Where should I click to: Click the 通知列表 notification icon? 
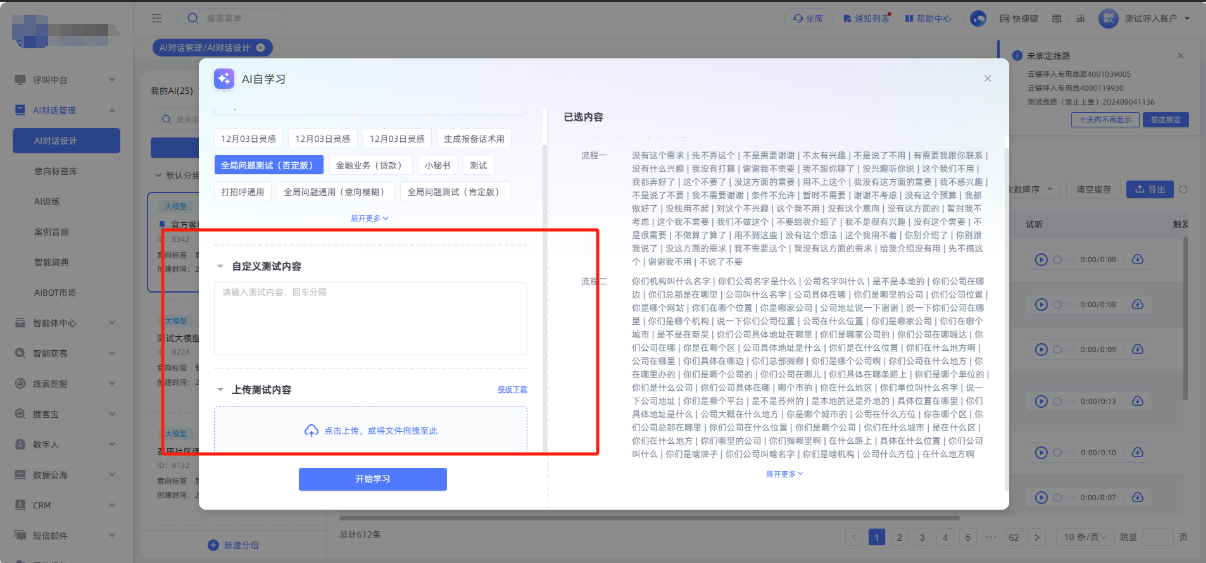(x=866, y=18)
